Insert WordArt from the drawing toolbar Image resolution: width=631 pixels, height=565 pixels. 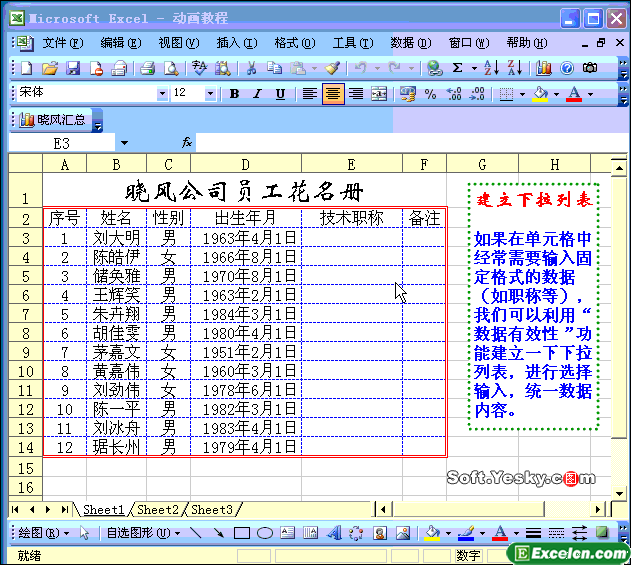pos(334,534)
